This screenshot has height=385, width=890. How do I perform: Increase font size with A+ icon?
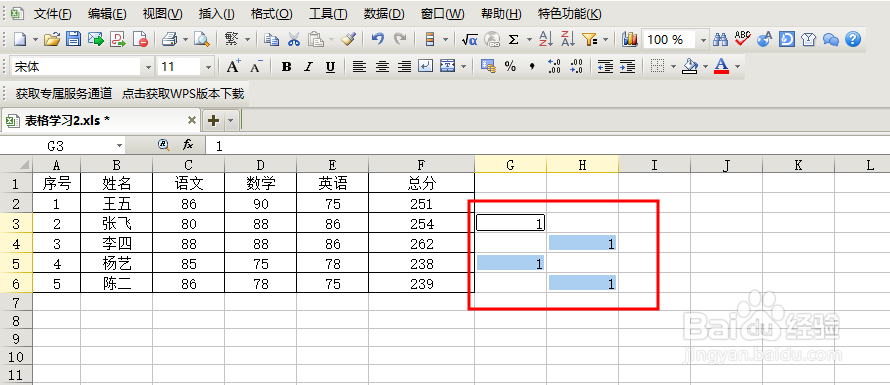tap(233, 66)
